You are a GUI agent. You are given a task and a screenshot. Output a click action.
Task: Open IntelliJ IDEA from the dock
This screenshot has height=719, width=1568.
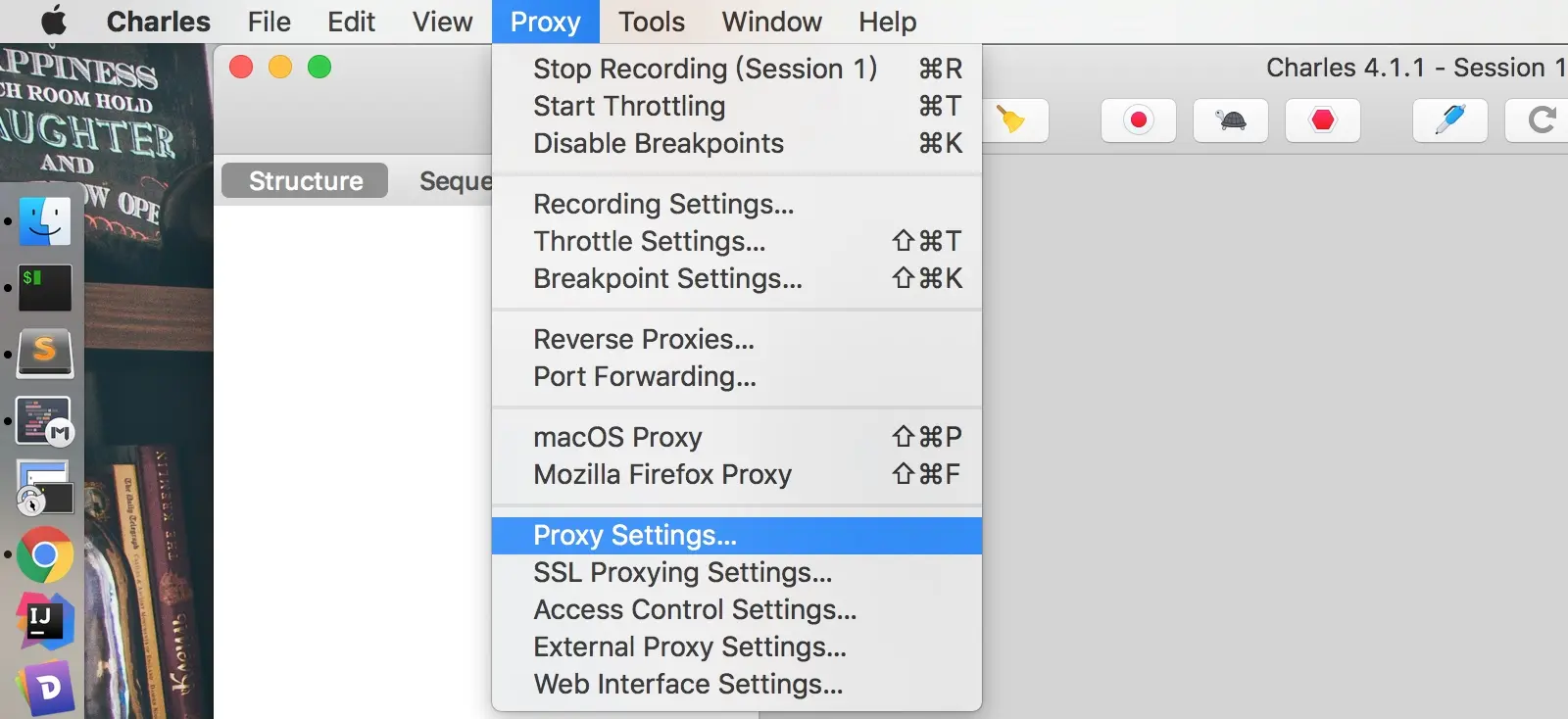pos(45,620)
